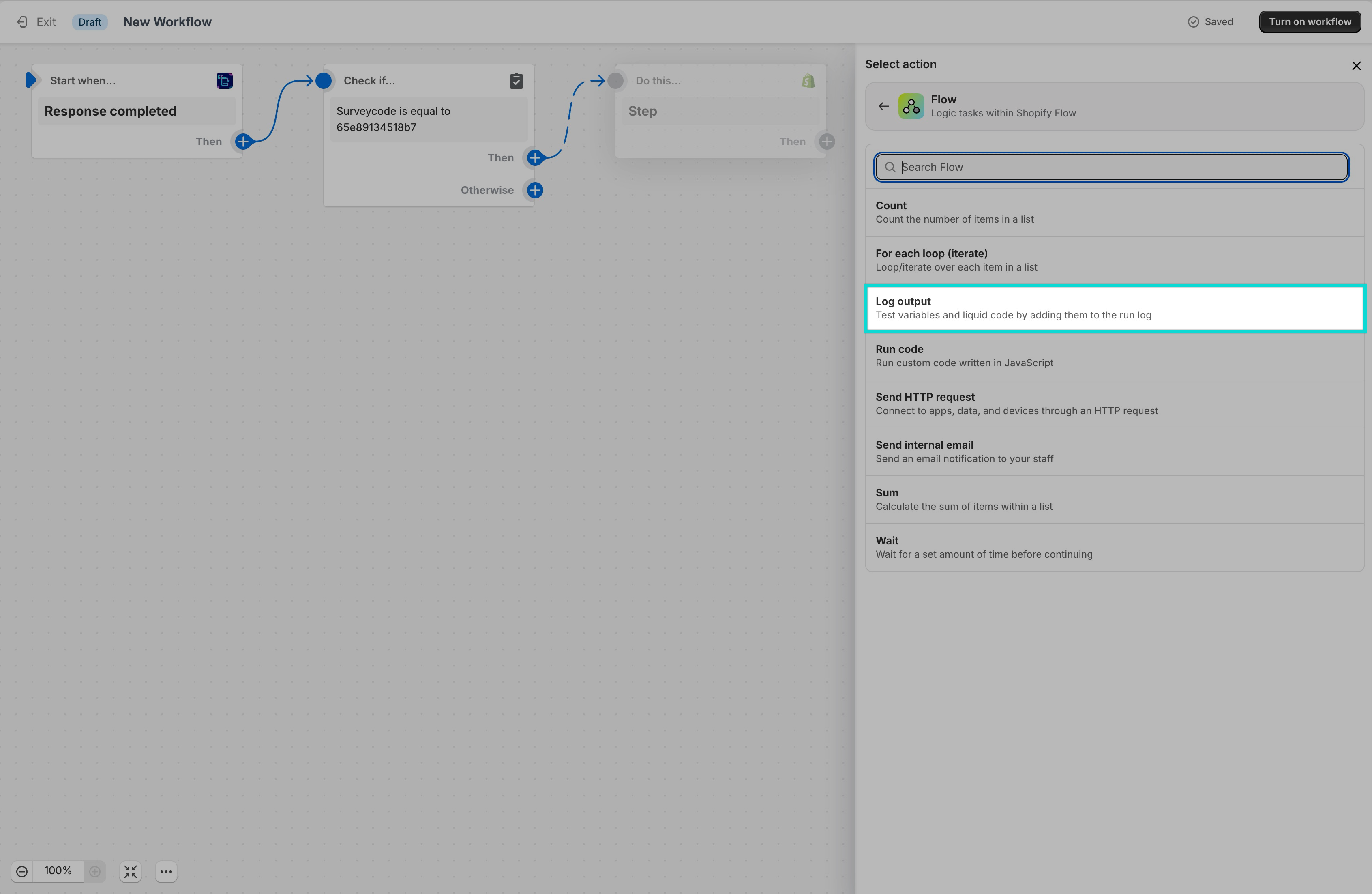Click the Draft status badge
Image resolution: width=1372 pixels, height=894 pixels.
(90, 22)
